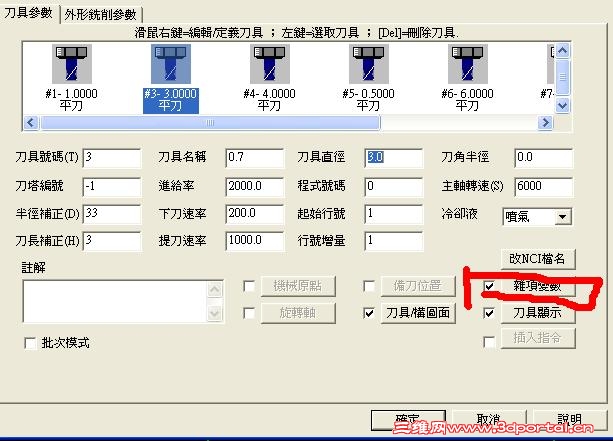
Task: Toggle 旋轉軸 checkbox
Action: point(249,313)
